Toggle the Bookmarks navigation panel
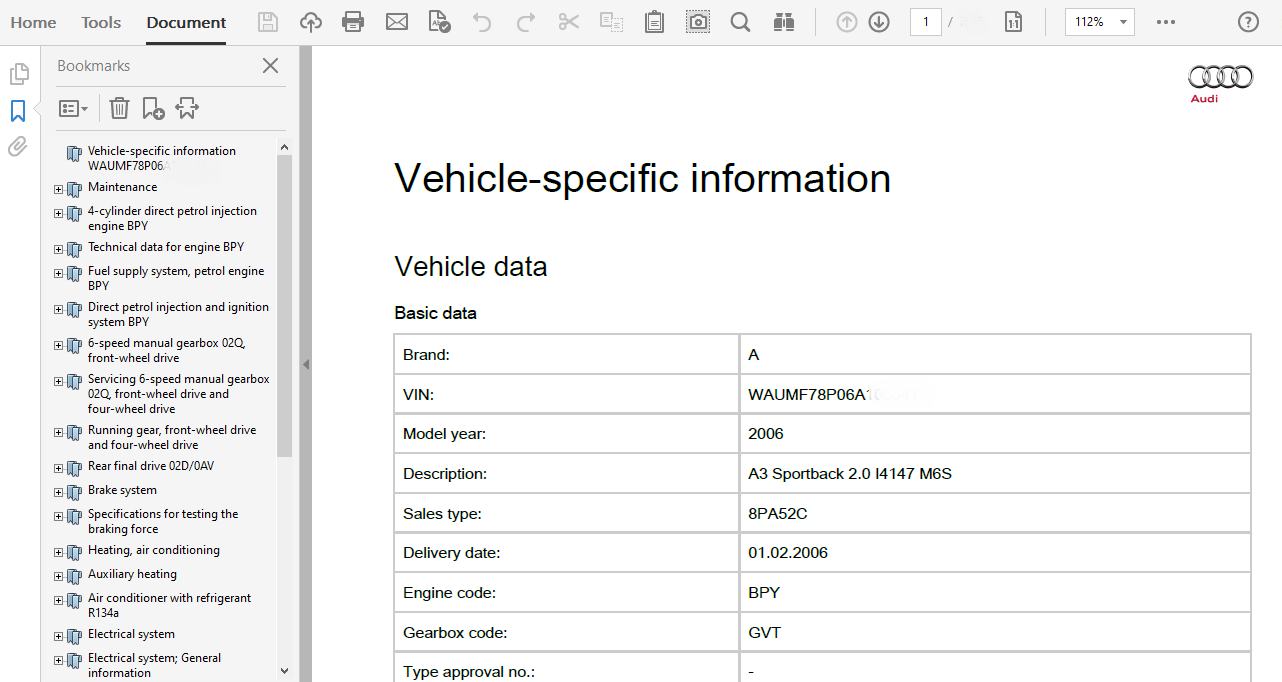The height and width of the screenshot is (682, 1282). pyautogui.click(x=18, y=111)
